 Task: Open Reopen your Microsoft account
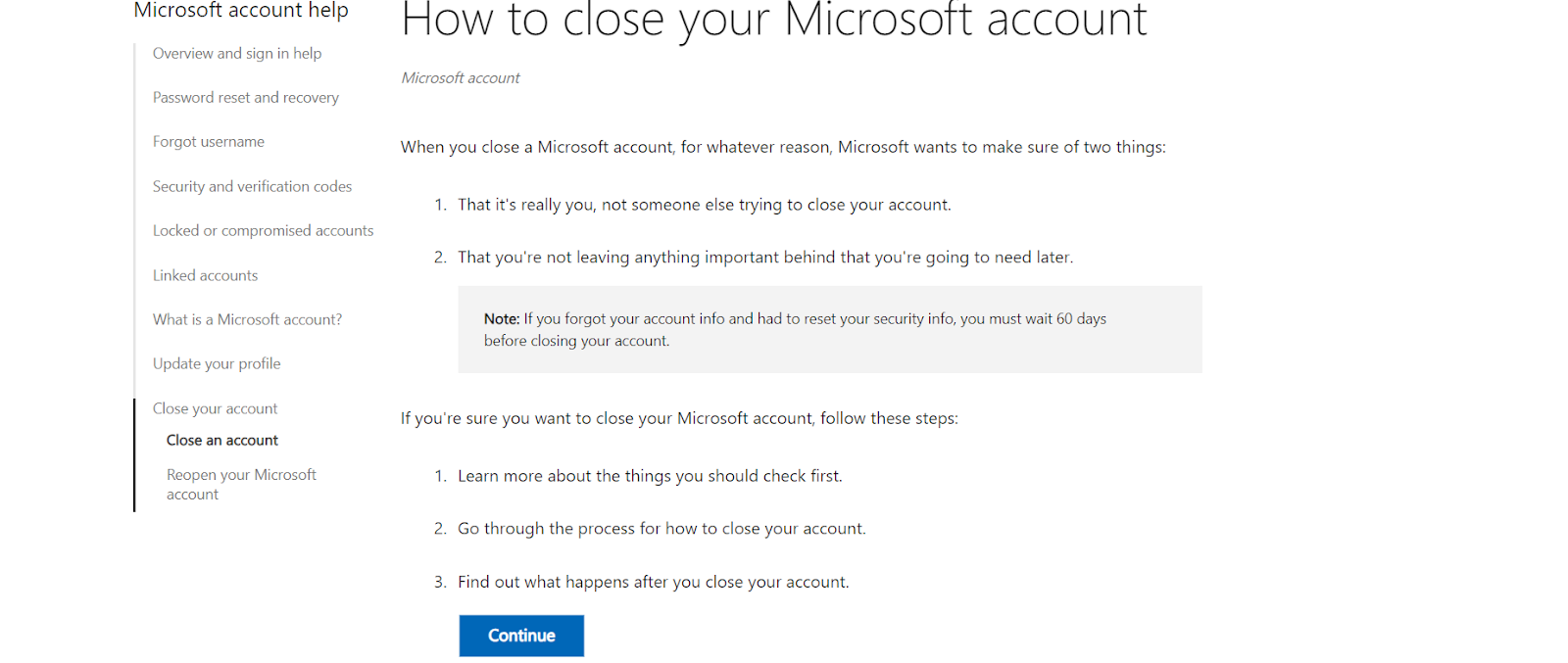241,484
